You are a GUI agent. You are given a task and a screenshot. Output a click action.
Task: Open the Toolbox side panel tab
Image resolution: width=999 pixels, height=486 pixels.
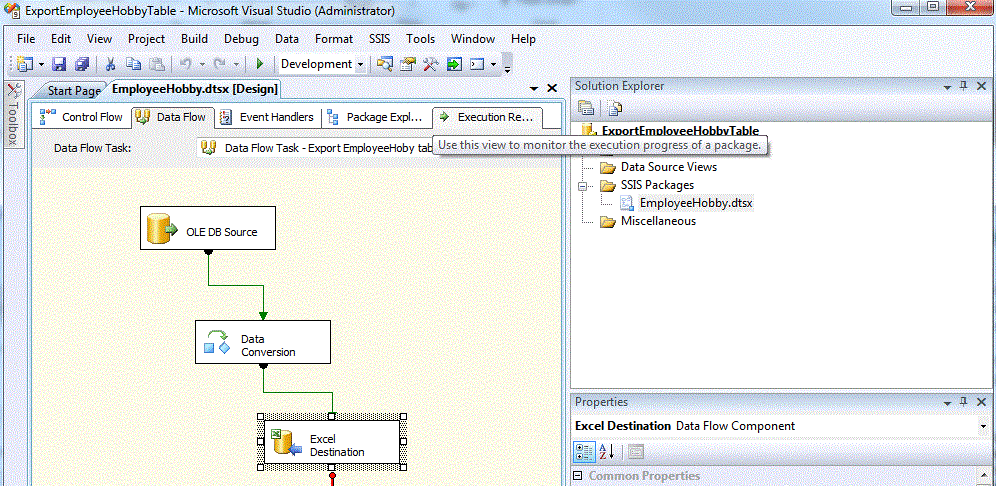click(14, 113)
